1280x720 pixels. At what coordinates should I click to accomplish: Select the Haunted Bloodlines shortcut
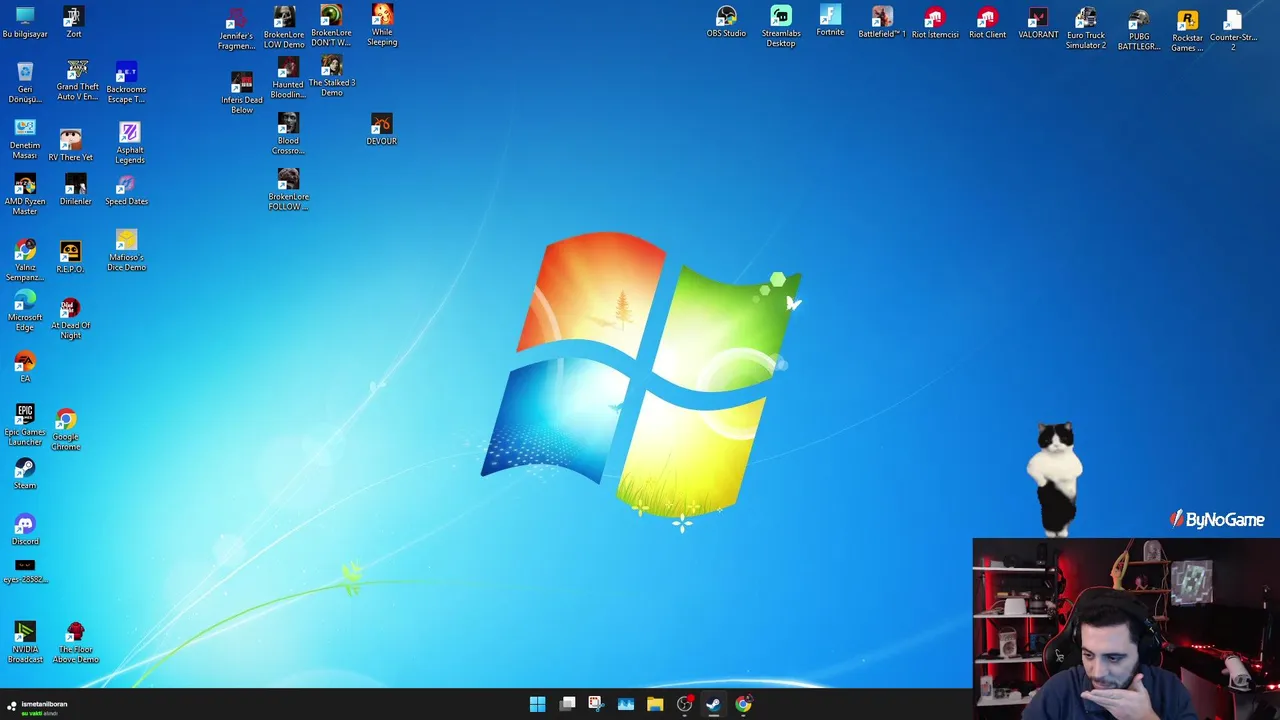tap(288, 78)
